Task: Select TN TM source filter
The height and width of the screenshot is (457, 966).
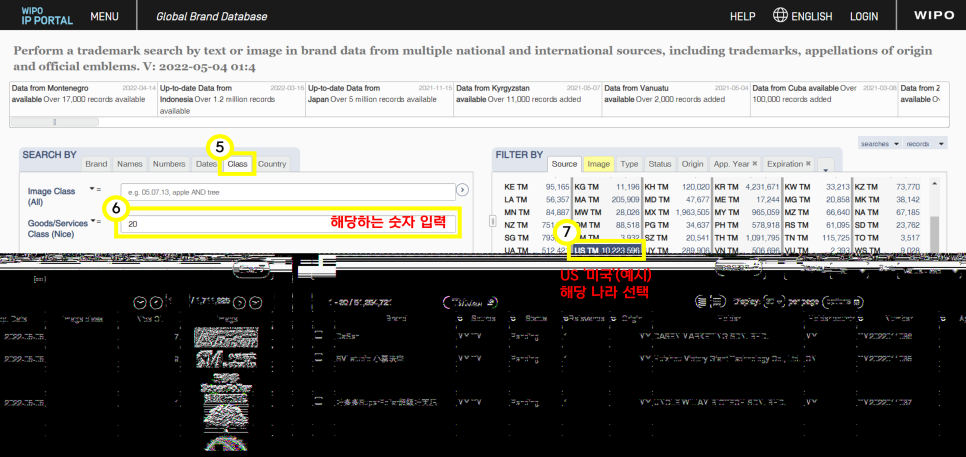Action: click(817, 238)
